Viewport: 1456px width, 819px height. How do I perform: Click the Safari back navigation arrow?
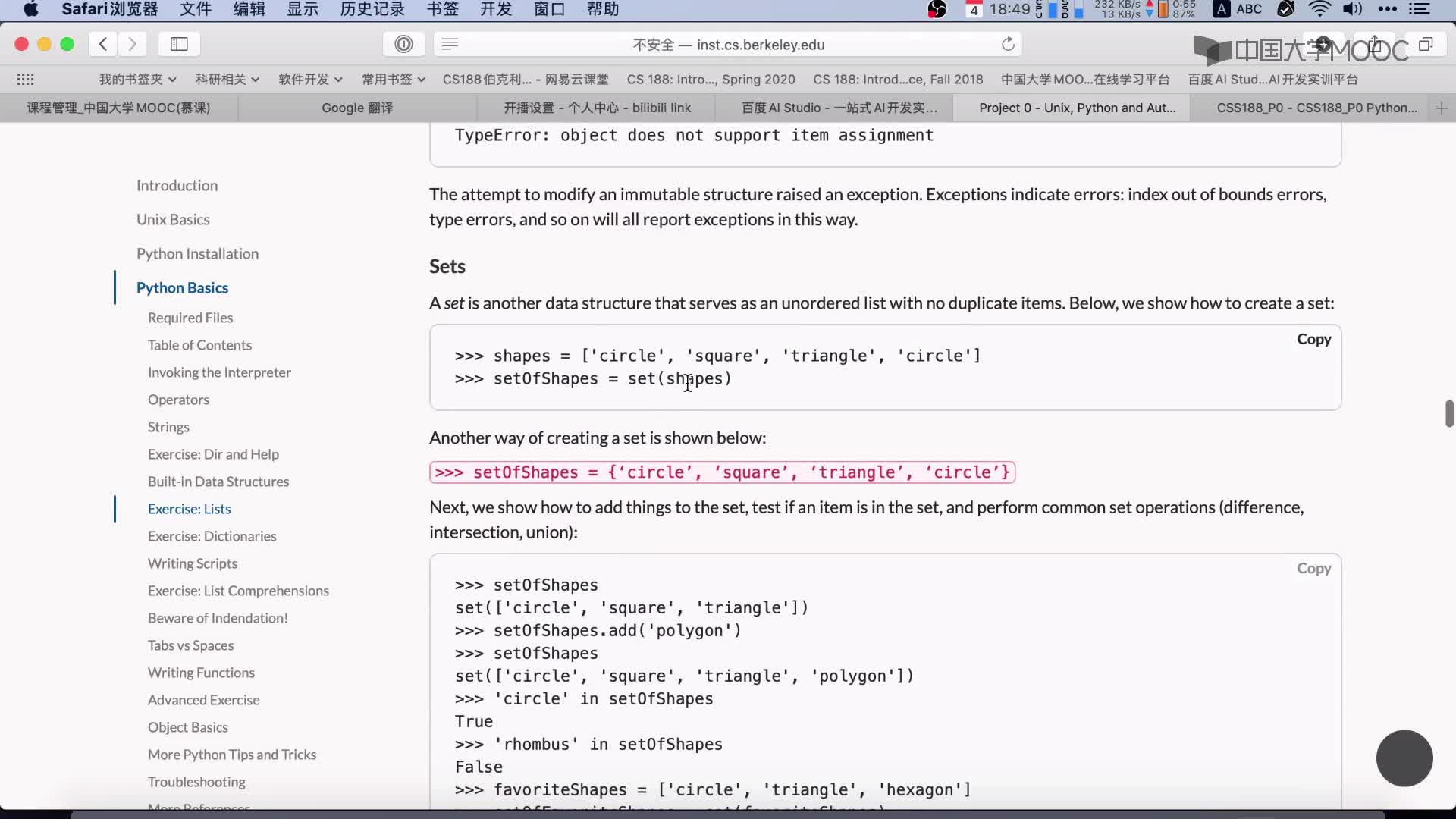click(x=103, y=44)
